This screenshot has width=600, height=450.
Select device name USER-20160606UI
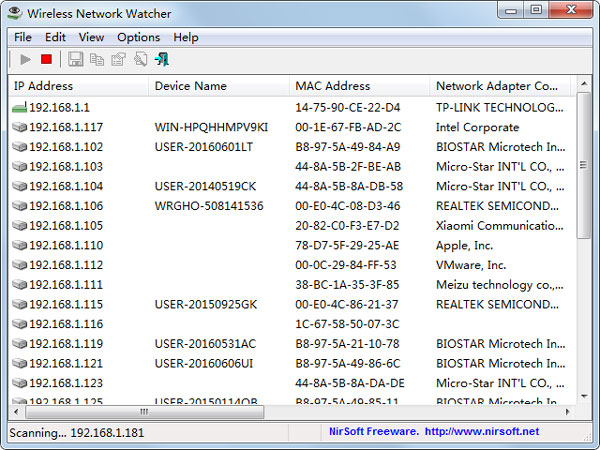coord(204,364)
